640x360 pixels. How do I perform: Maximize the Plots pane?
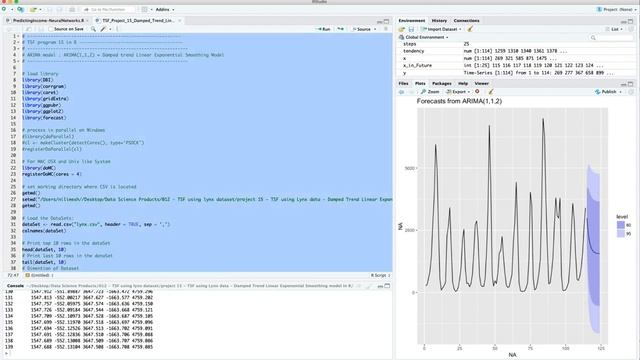[631, 84]
